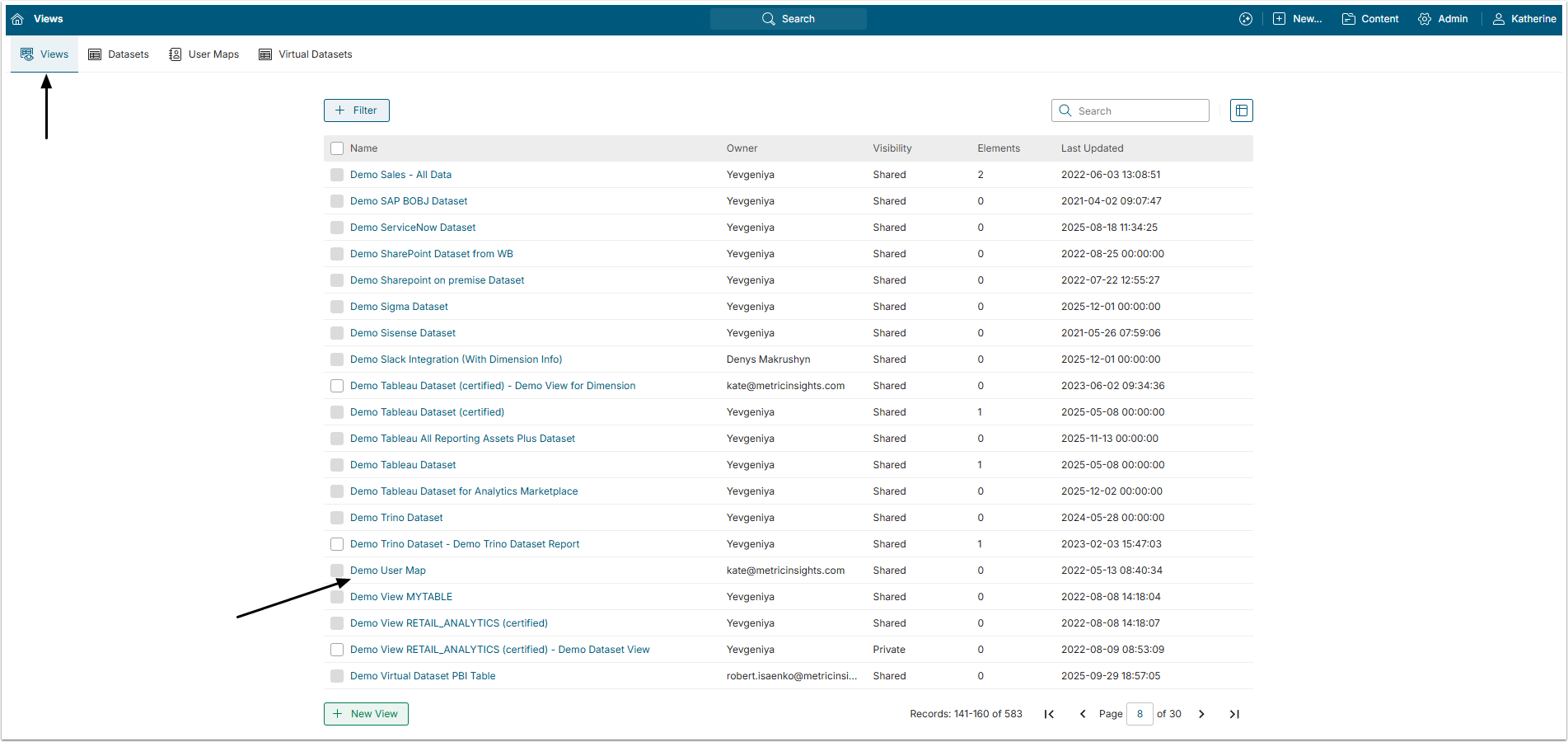This screenshot has height=742, width=1568.
Task: Go to next page arrow
Action: click(1201, 714)
